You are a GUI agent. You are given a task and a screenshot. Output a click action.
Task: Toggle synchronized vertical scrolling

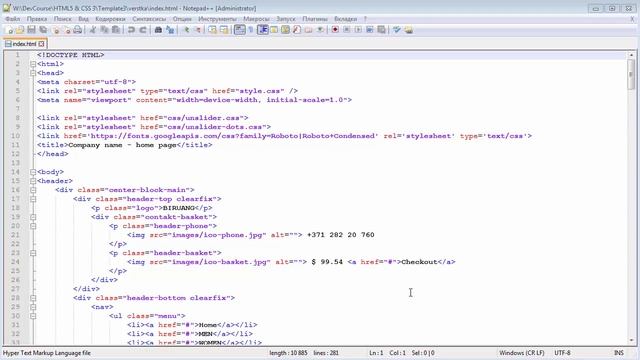tap(212, 30)
